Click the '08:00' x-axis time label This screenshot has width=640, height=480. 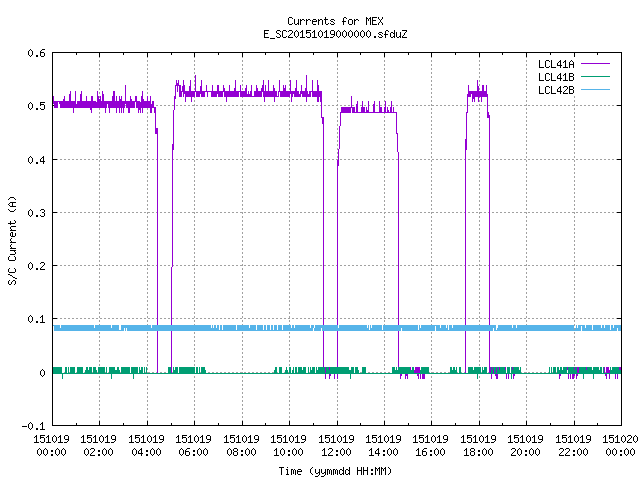(x=241, y=452)
